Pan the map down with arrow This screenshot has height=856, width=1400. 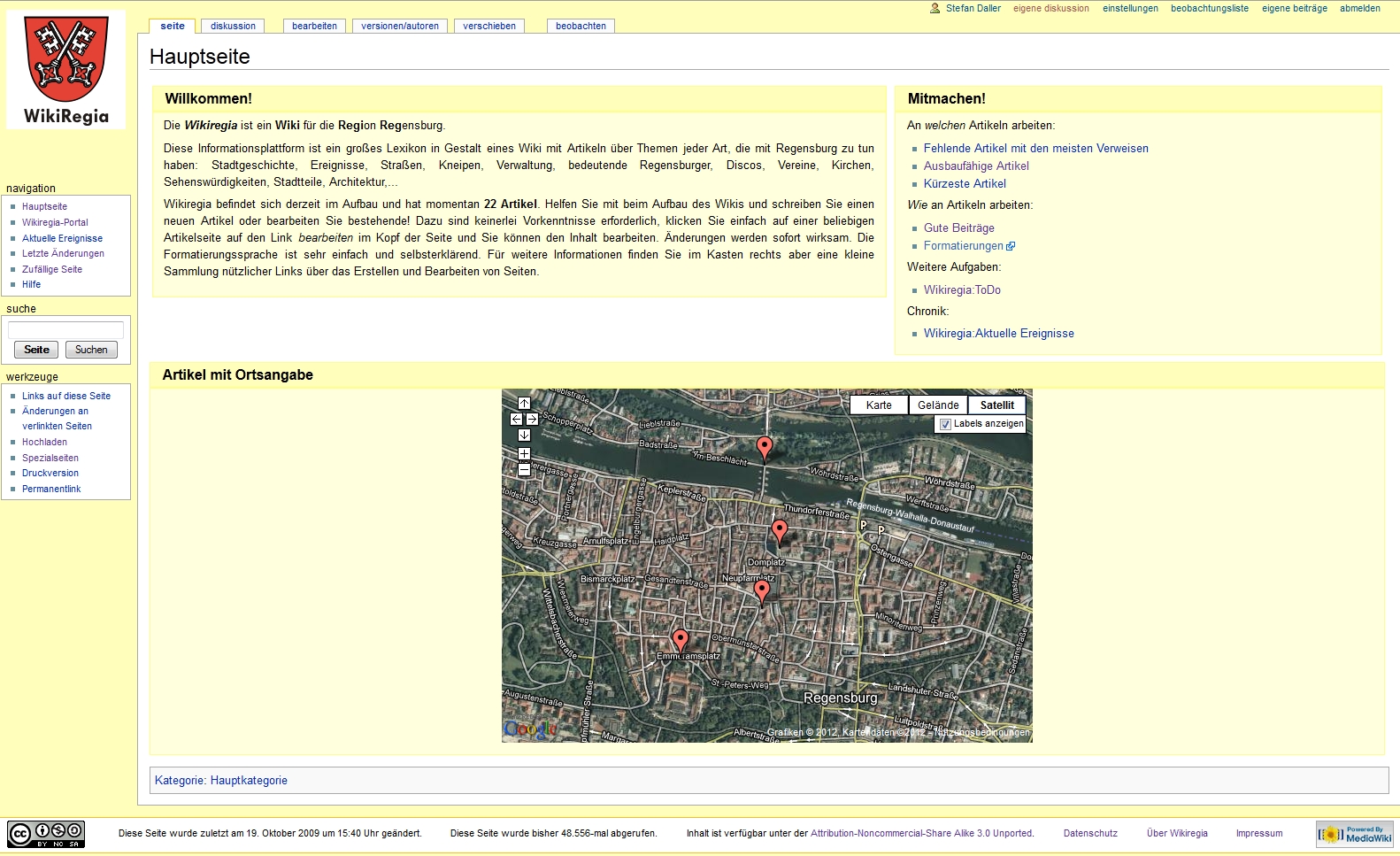click(524, 436)
